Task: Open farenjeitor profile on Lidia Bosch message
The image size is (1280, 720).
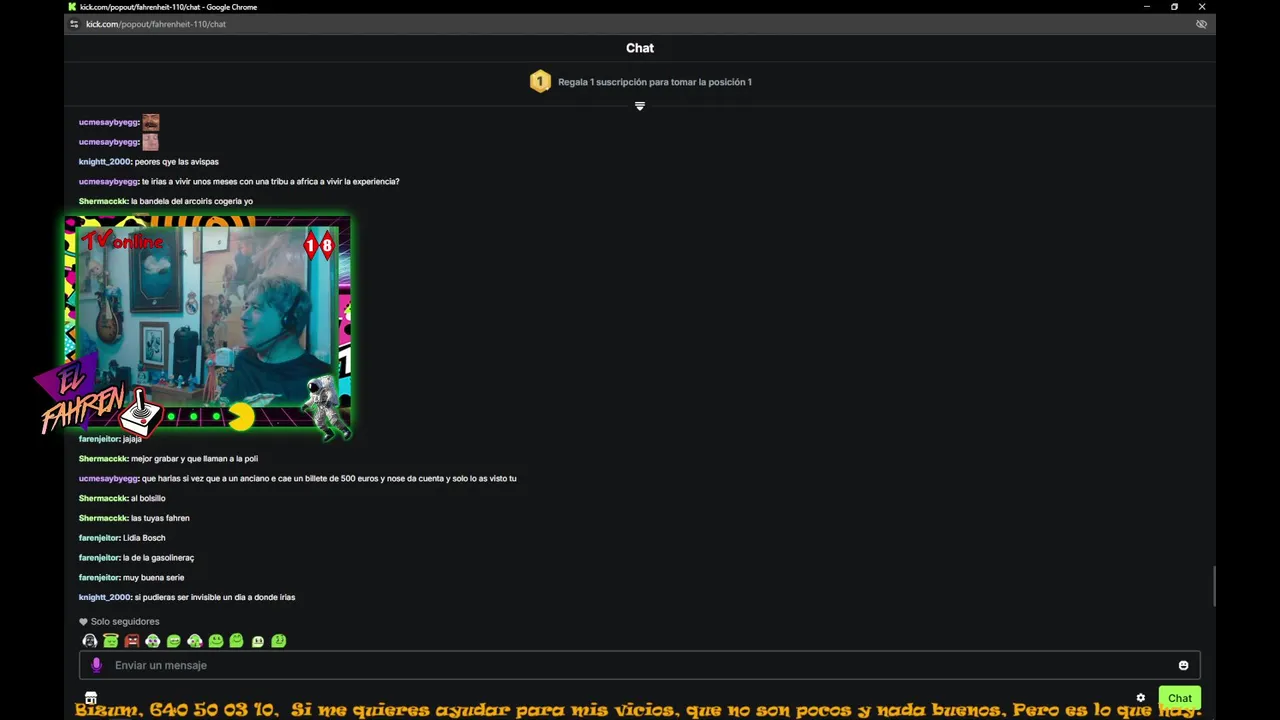Action: tap(100, 538)
